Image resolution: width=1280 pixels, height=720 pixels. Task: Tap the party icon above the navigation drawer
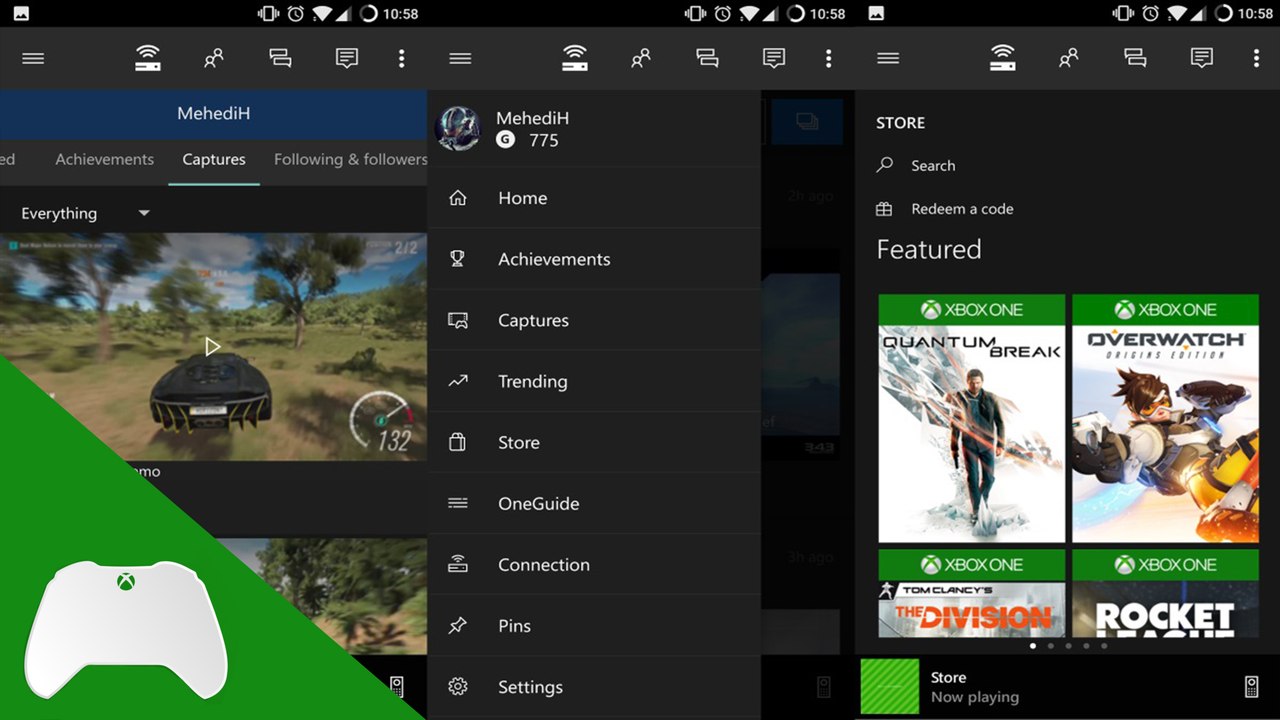tap(707, 58)
